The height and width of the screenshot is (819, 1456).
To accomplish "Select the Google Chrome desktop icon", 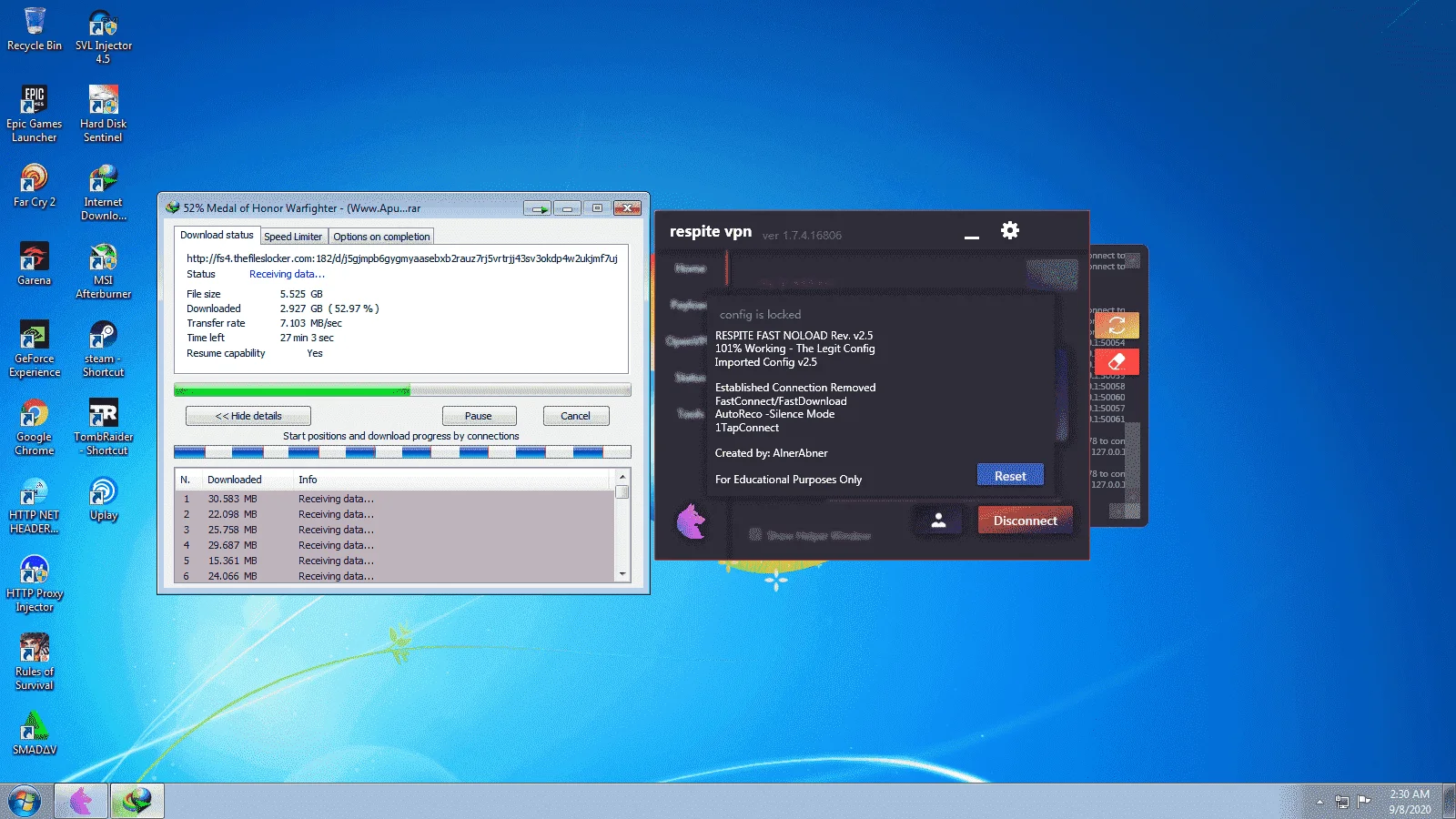I will pos(35,427).
